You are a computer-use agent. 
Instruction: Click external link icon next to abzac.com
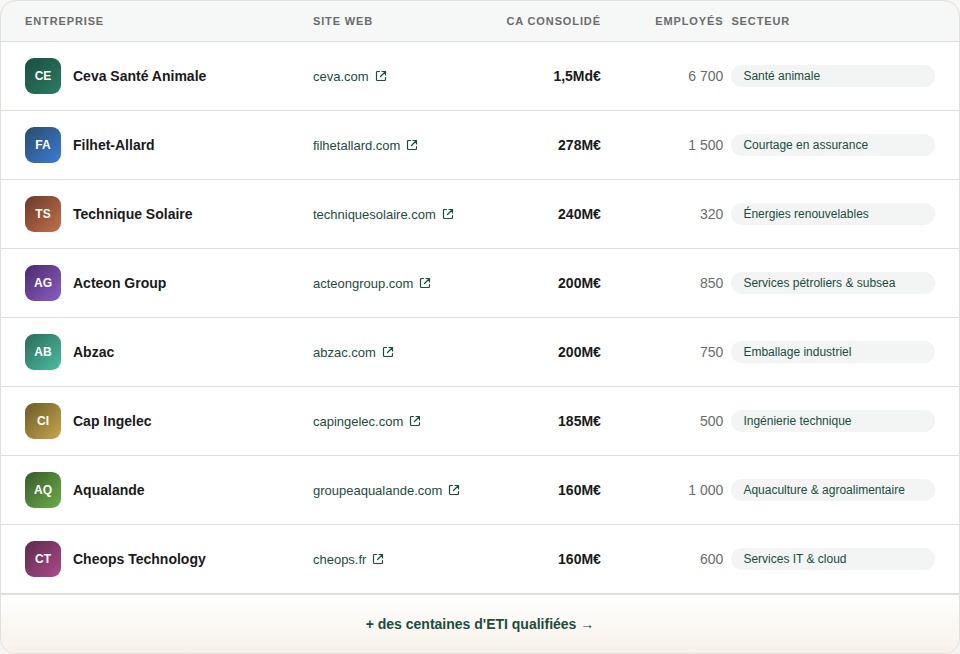(x=388, y=352)
